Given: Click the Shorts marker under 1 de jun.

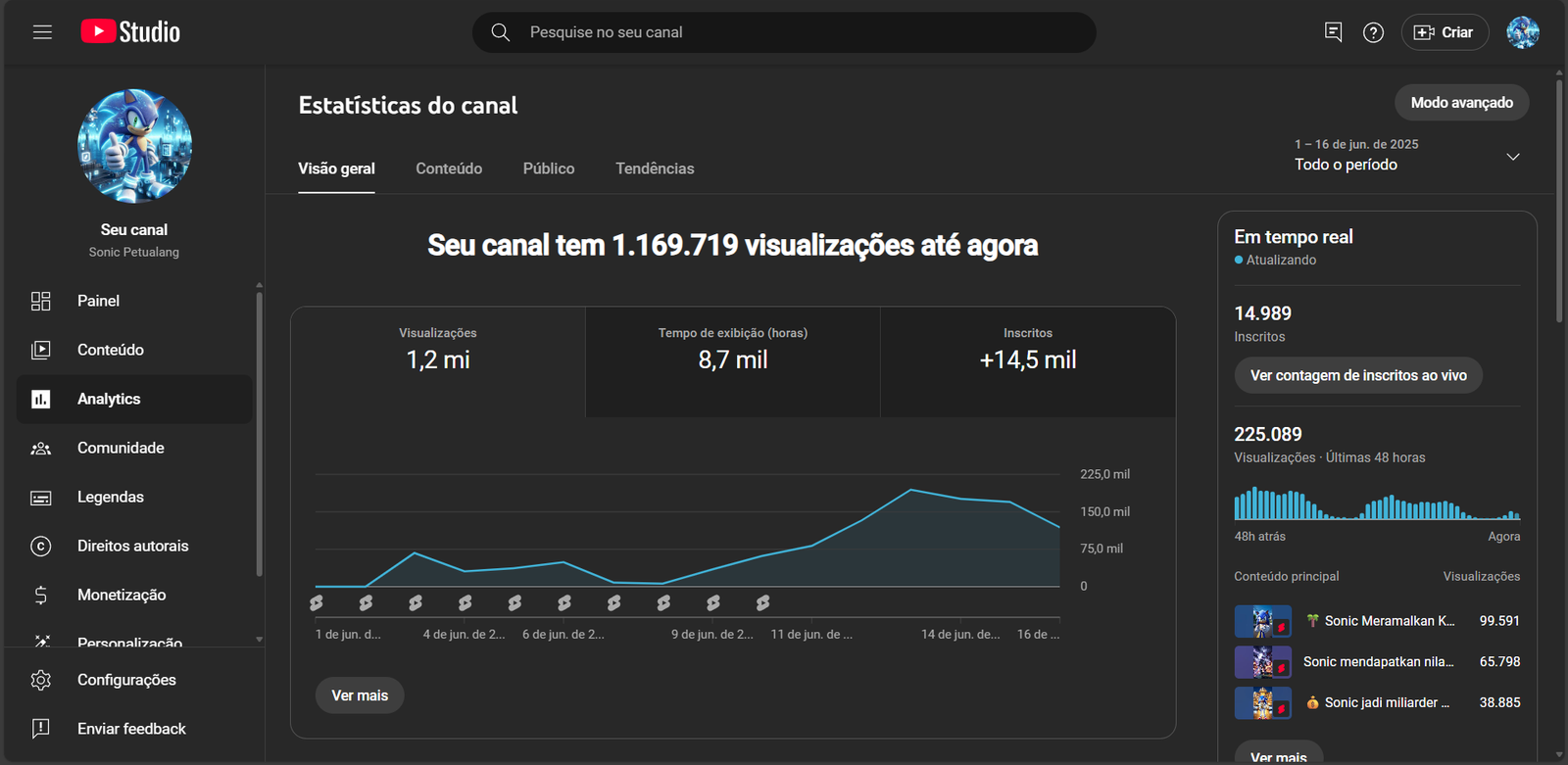Looking at the screenshot, I should (317, 602).
